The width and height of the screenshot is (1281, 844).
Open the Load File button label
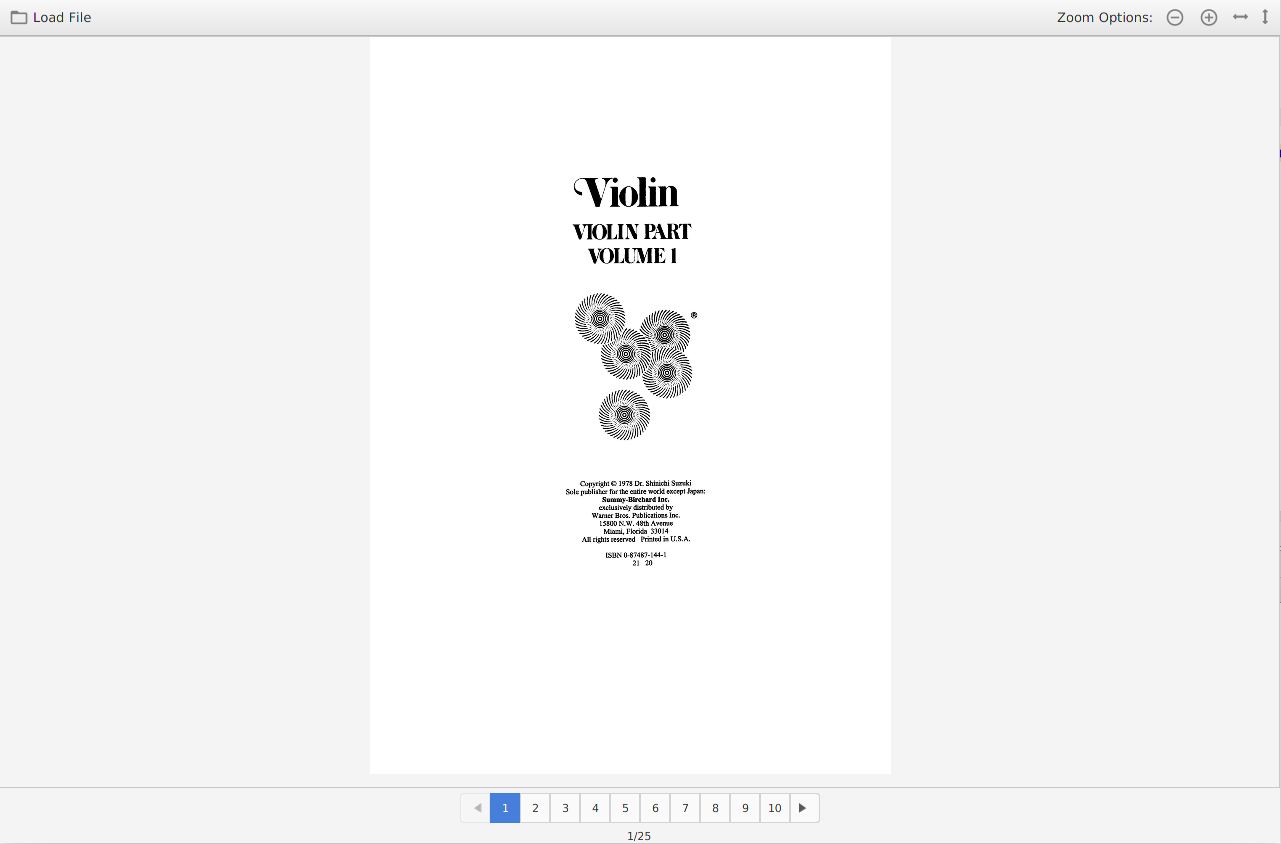pyautogui.click(x=62, y=17)
